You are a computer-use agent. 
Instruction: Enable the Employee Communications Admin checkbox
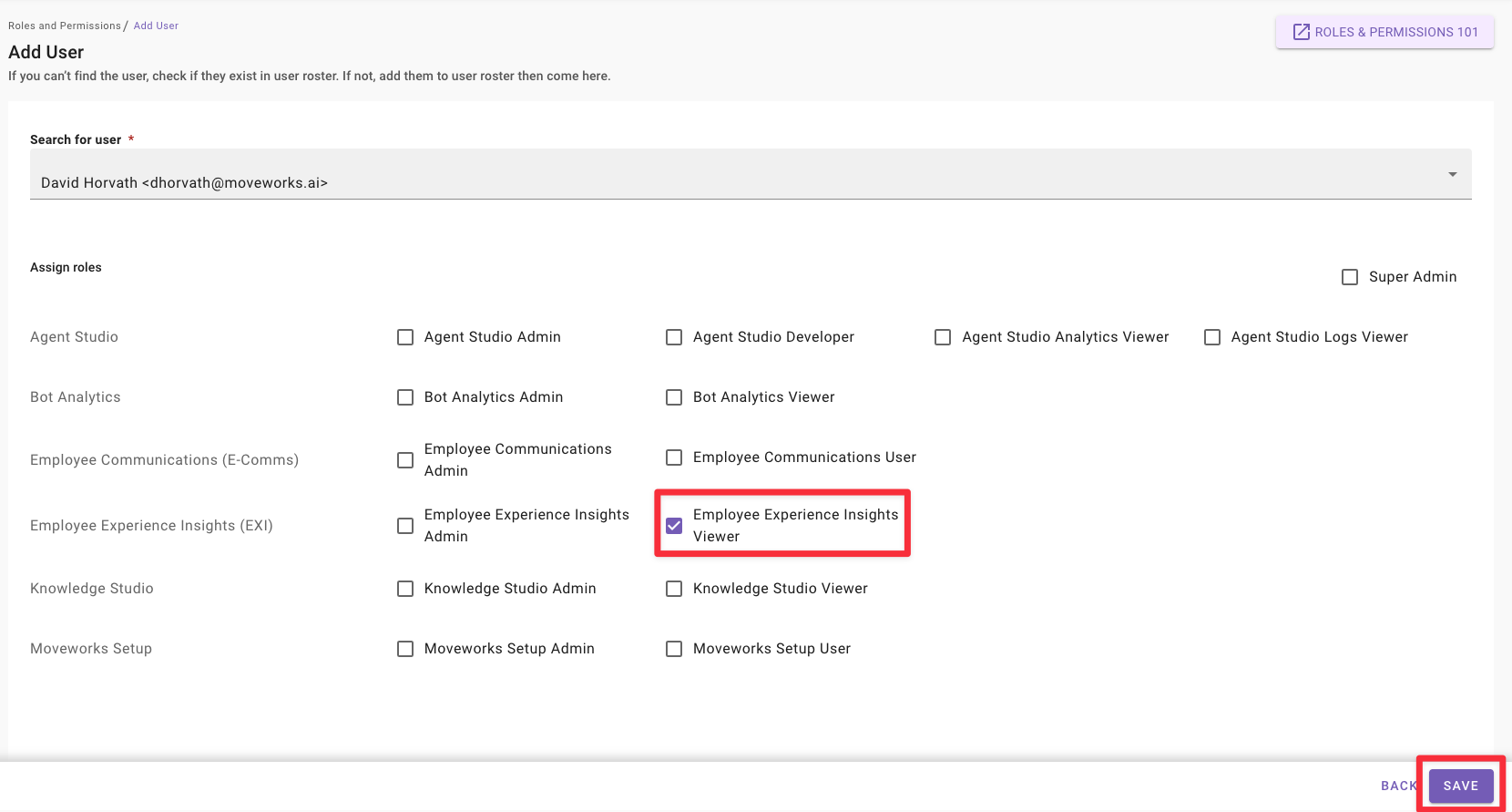click(x=405, y=460)
